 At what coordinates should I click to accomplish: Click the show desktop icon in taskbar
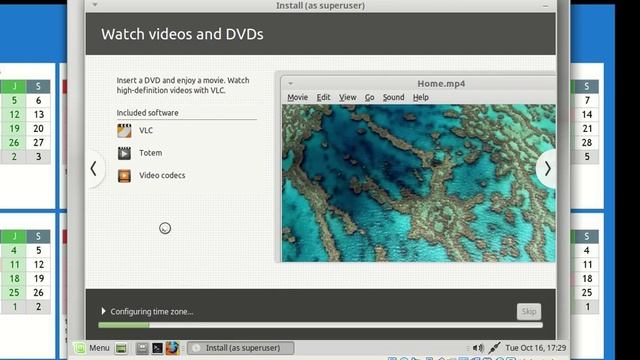[x=121, y=348]
